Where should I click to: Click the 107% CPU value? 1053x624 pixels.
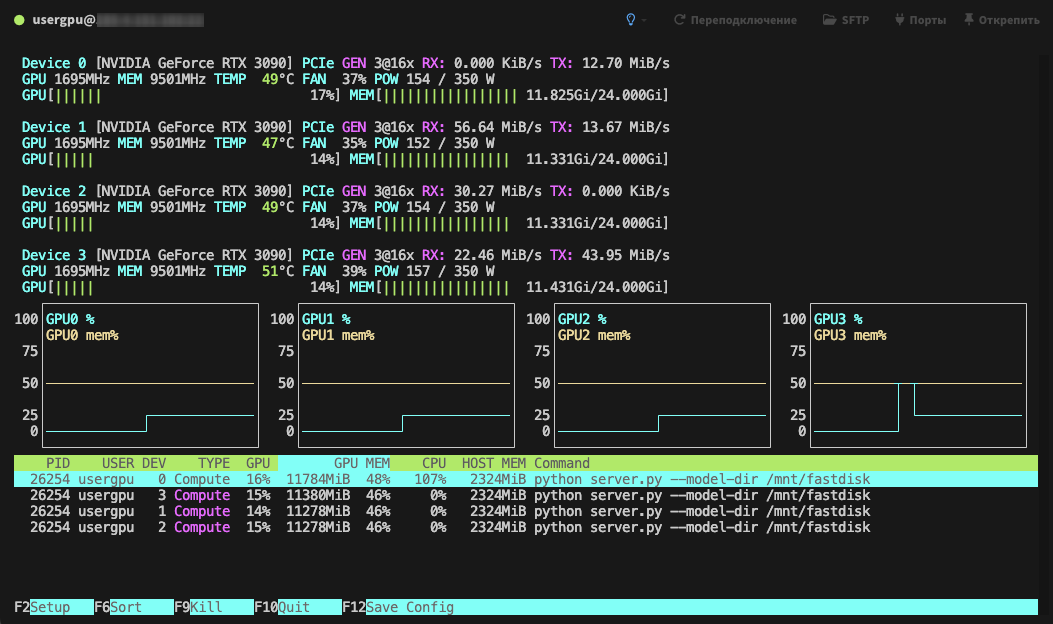click(x=430, y=480)
